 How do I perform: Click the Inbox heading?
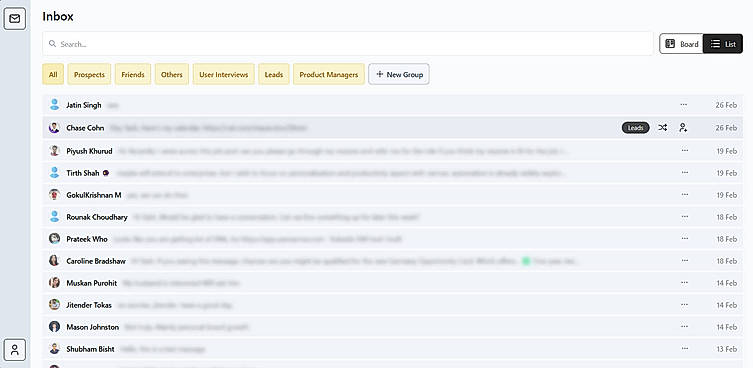[x=58, y=16]
